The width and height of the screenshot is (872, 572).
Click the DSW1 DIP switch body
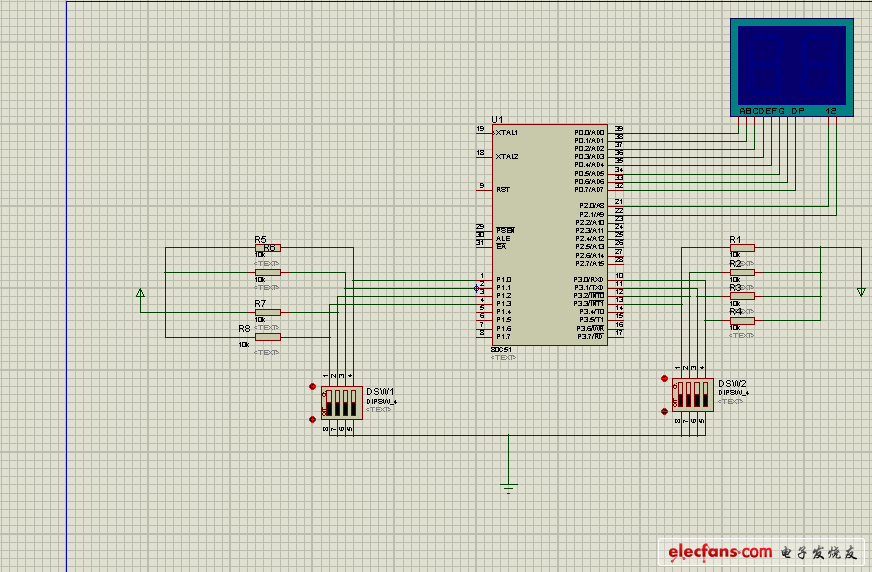(340, 403)
